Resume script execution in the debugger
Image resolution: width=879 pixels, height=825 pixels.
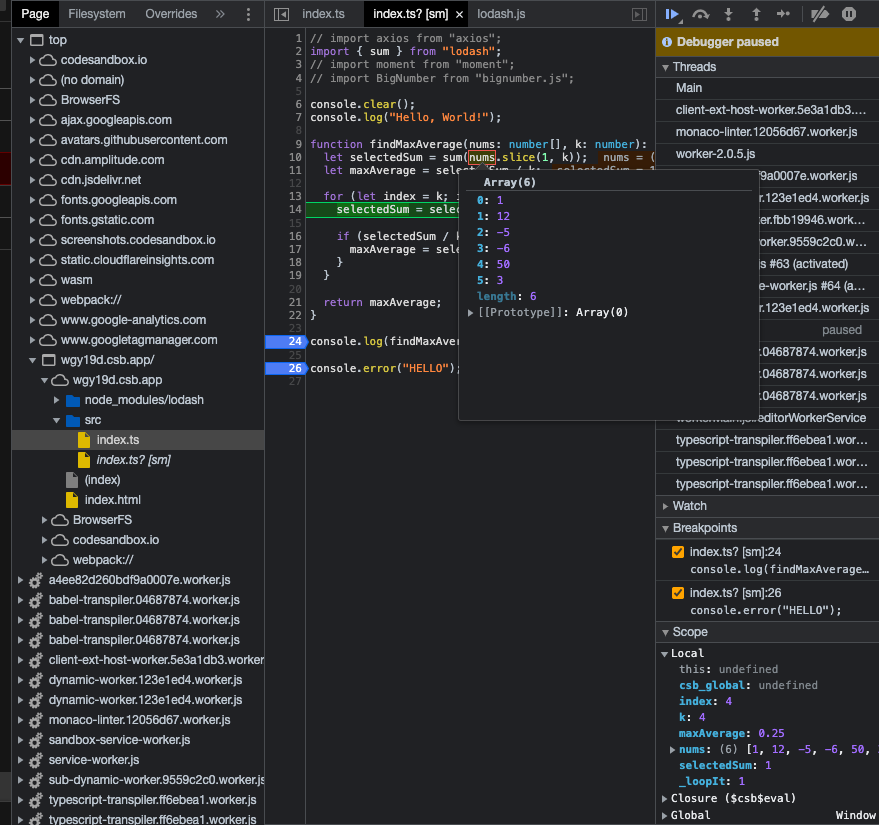pyautogui.click(x=671, y=14)
